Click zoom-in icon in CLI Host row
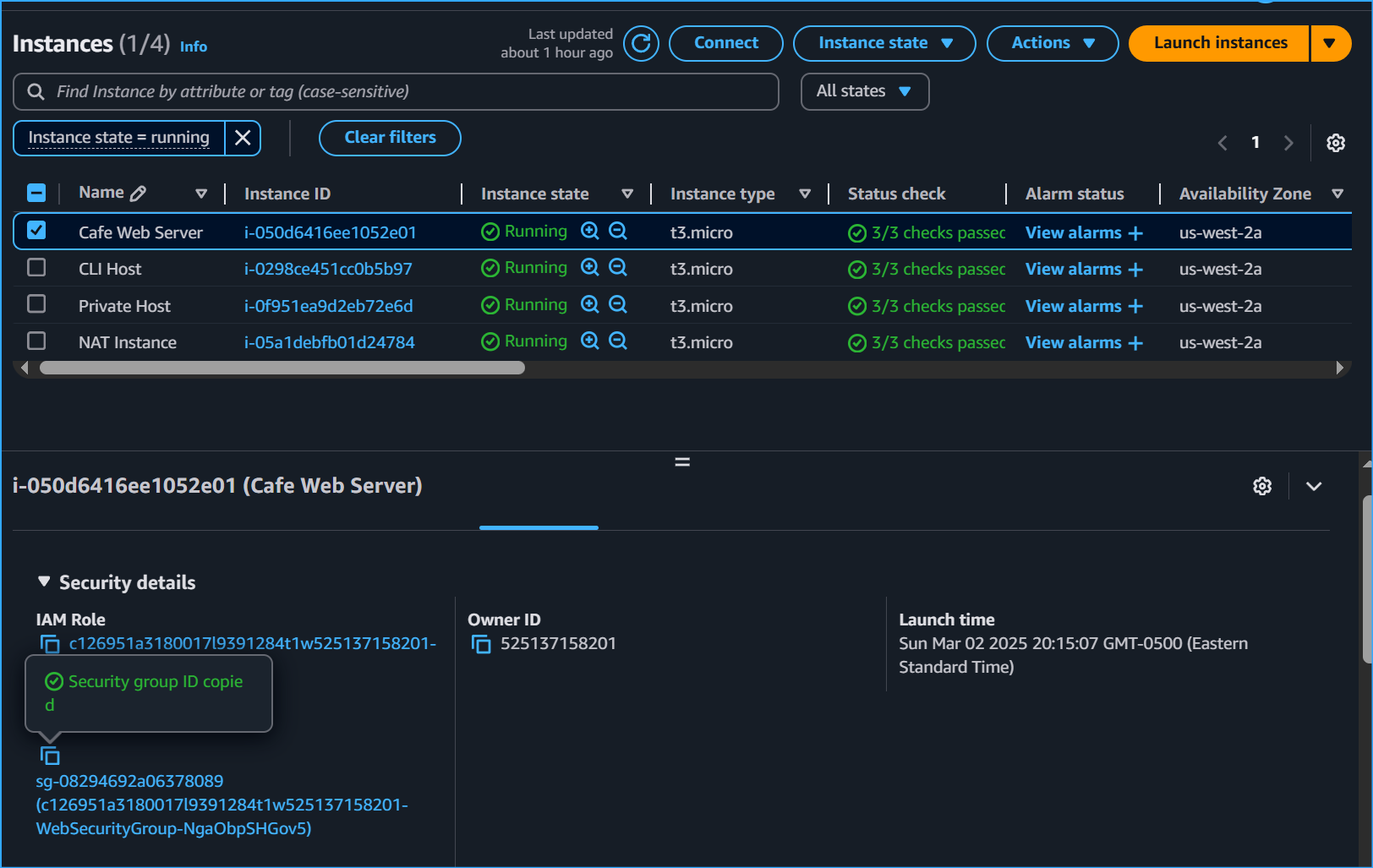Screen dimensions: 1373x868 tap(590, 268)
